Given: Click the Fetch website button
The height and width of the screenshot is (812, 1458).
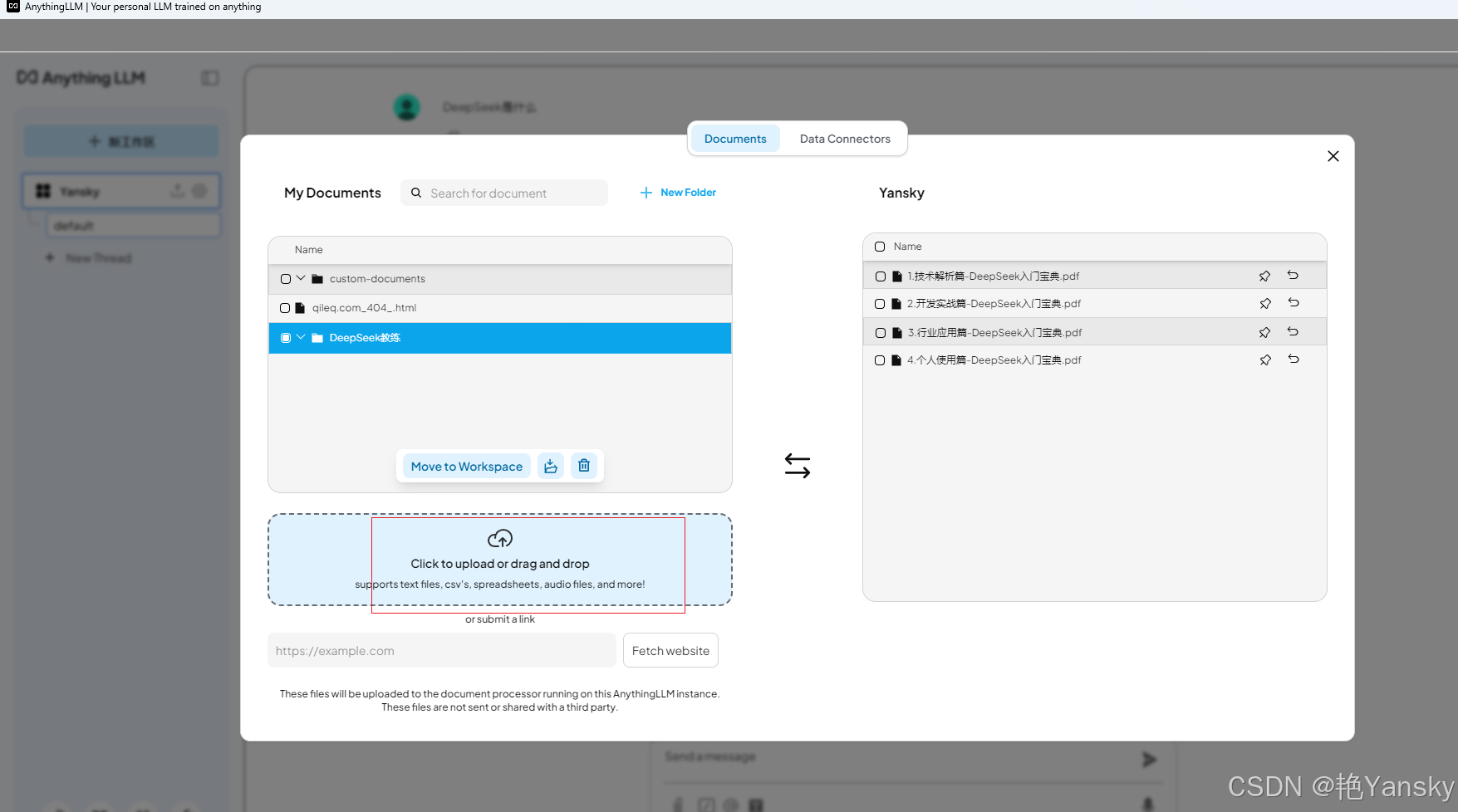Looking at the screenshot, I should (670, 651).
